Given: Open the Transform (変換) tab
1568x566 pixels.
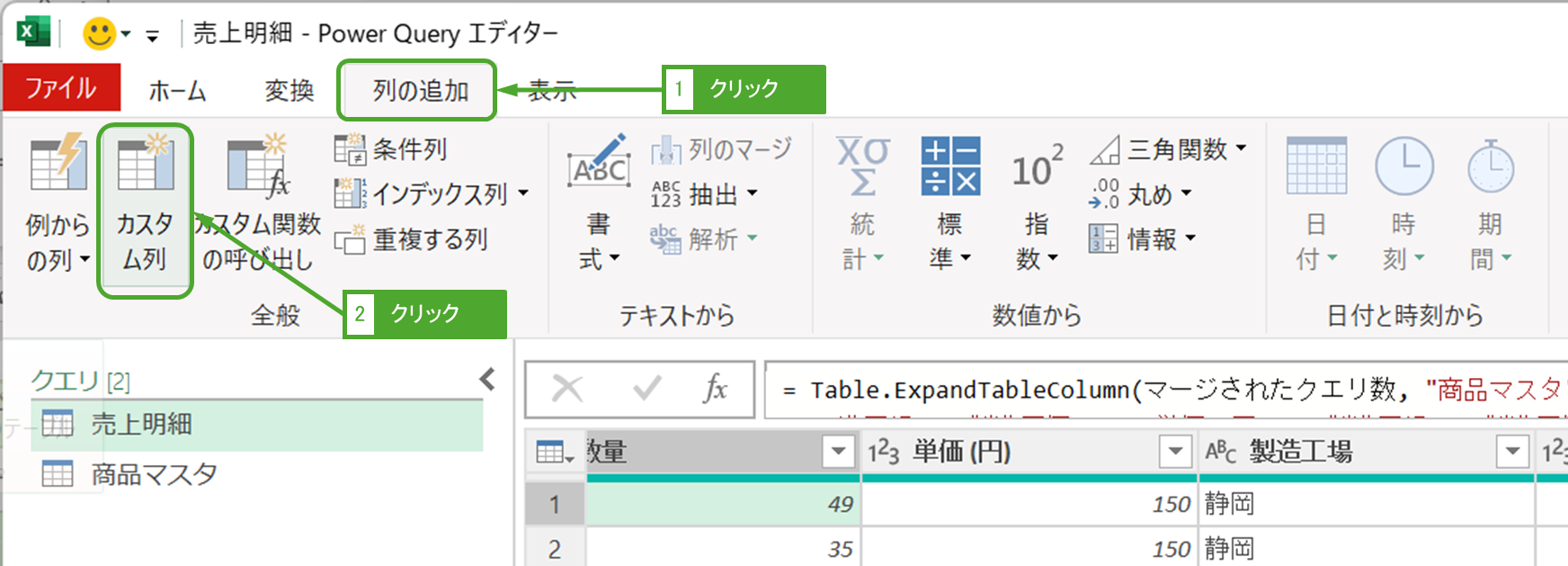Looking at the screenshot, I should pos(289,90).
